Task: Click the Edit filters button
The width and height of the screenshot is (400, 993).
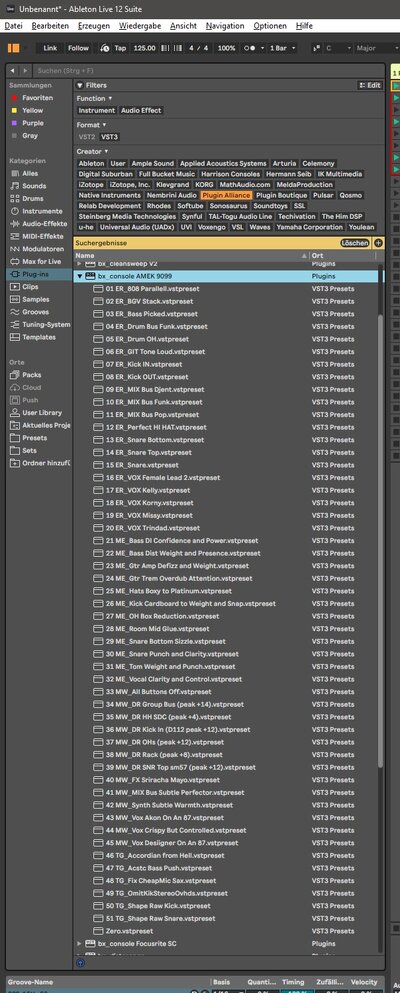Action: 370,85
